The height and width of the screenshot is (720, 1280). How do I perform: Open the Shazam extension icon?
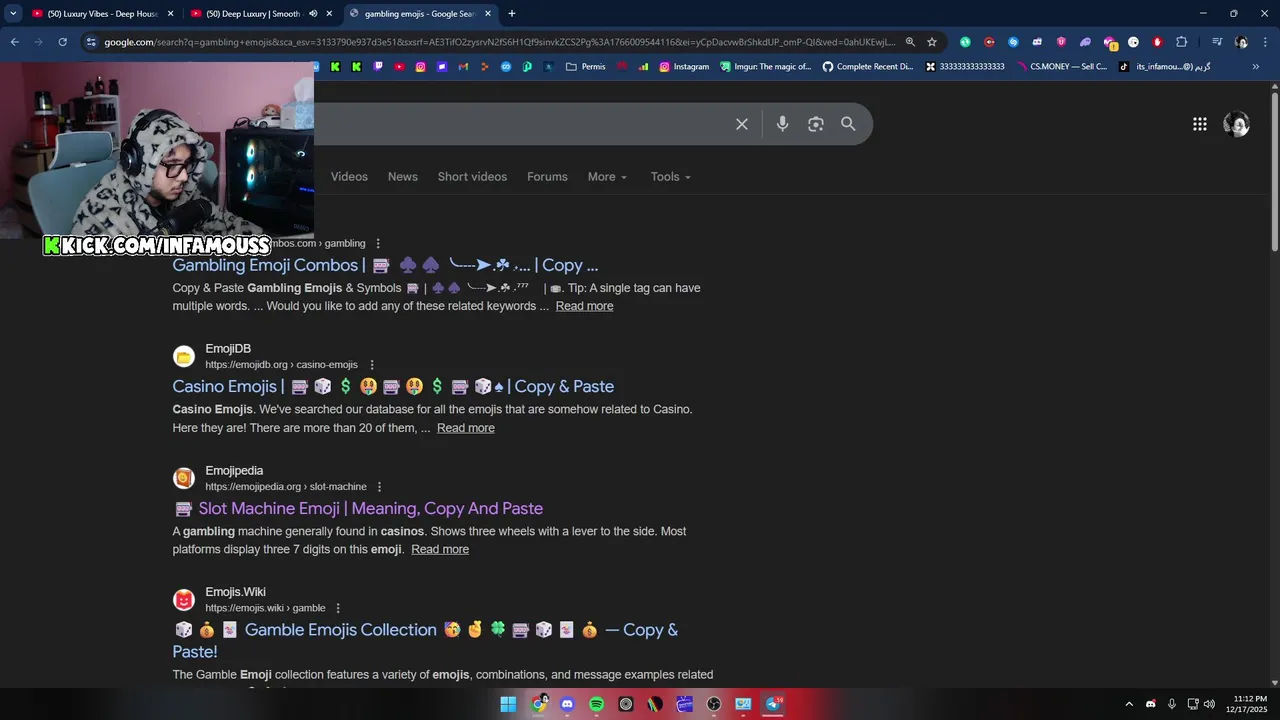coord(1013,42)
